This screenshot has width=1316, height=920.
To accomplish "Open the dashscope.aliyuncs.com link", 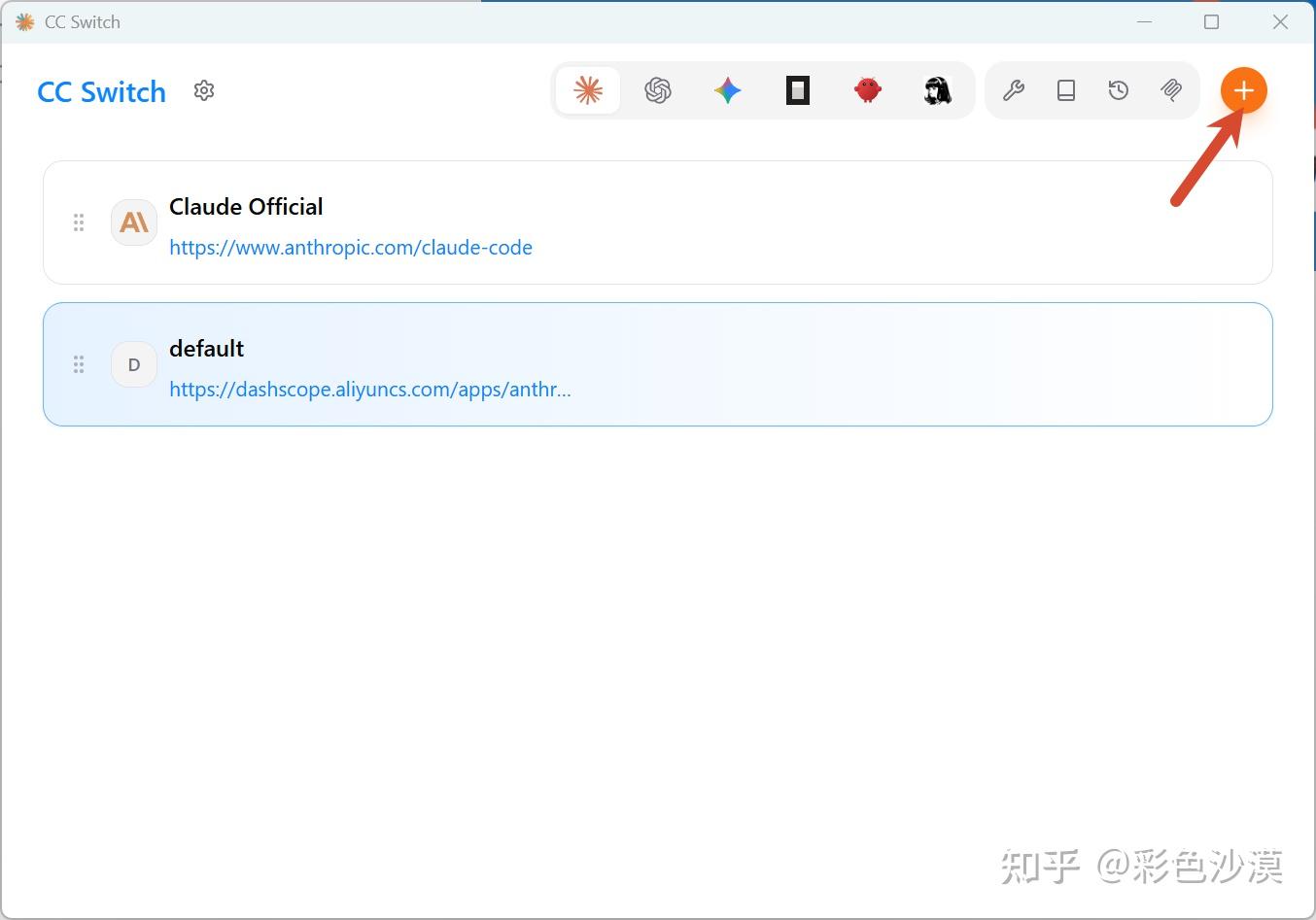I will pyautogui.click(x=370, y=390).
